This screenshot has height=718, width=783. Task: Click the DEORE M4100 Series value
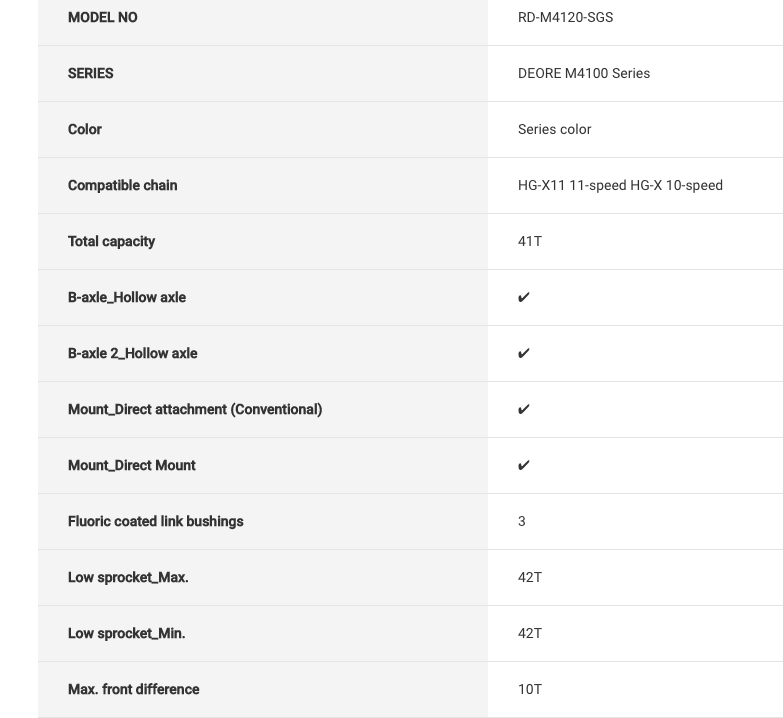pyautogui.click(x=584, y=74)
